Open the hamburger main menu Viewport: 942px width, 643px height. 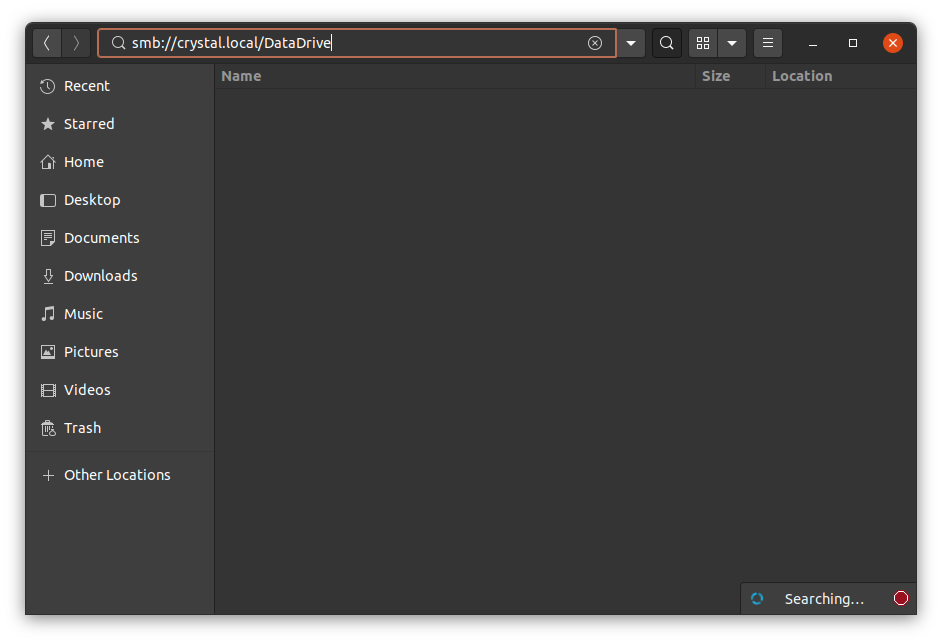(x=768, y=43)
